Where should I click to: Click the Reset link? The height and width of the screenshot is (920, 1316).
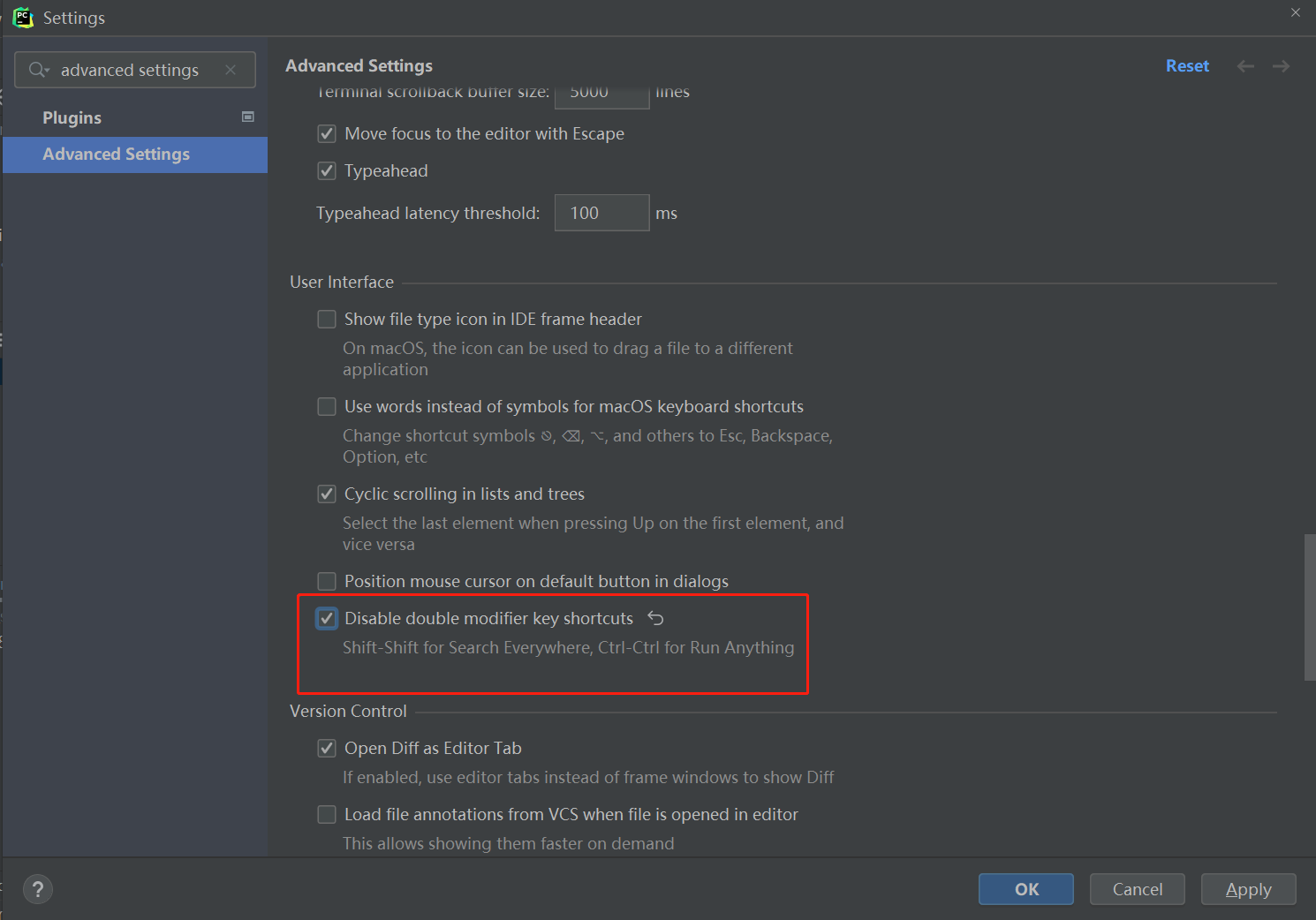(1187, 66)
